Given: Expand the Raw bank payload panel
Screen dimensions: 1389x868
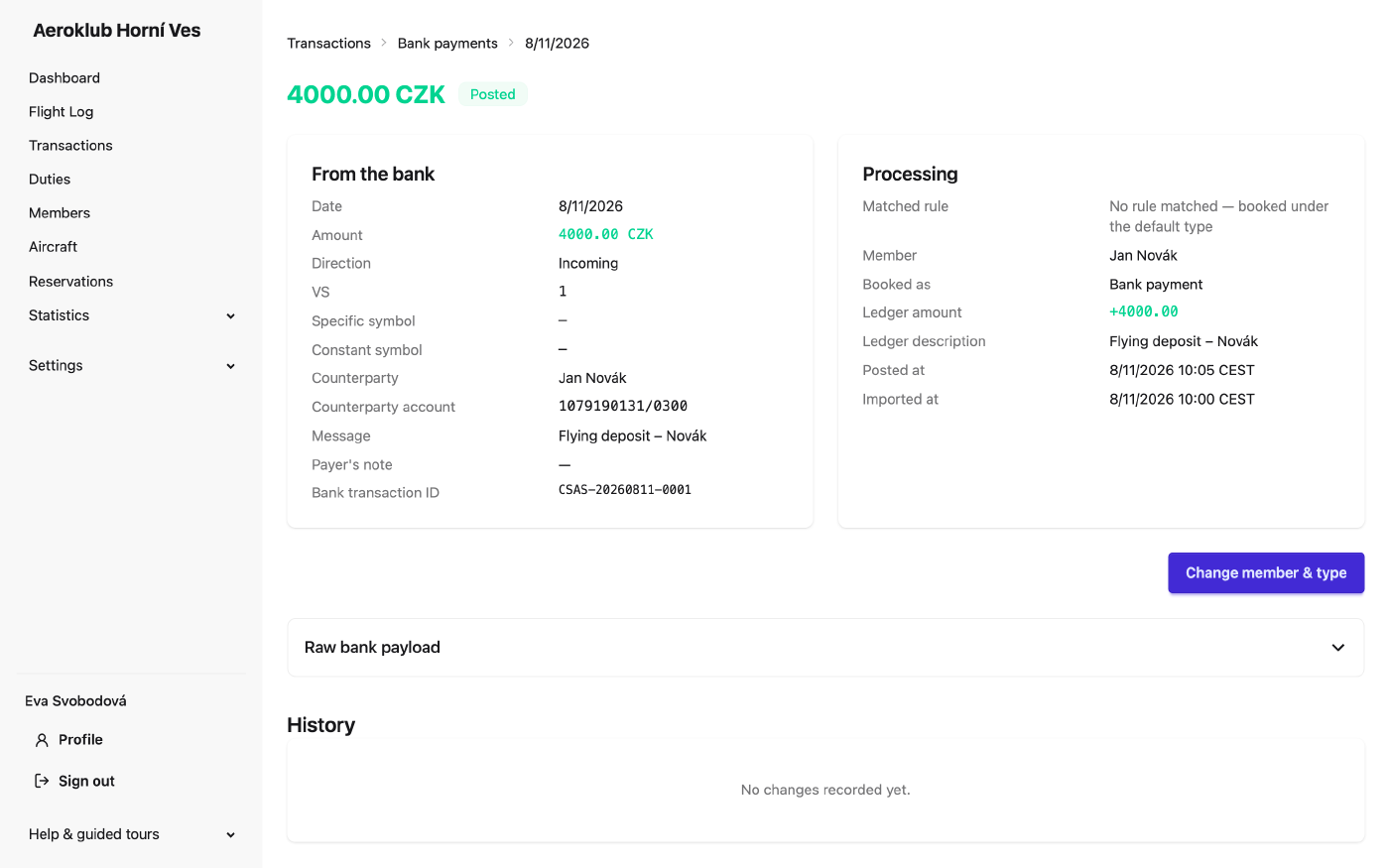Looking at the screenshot, I should 825,648.
